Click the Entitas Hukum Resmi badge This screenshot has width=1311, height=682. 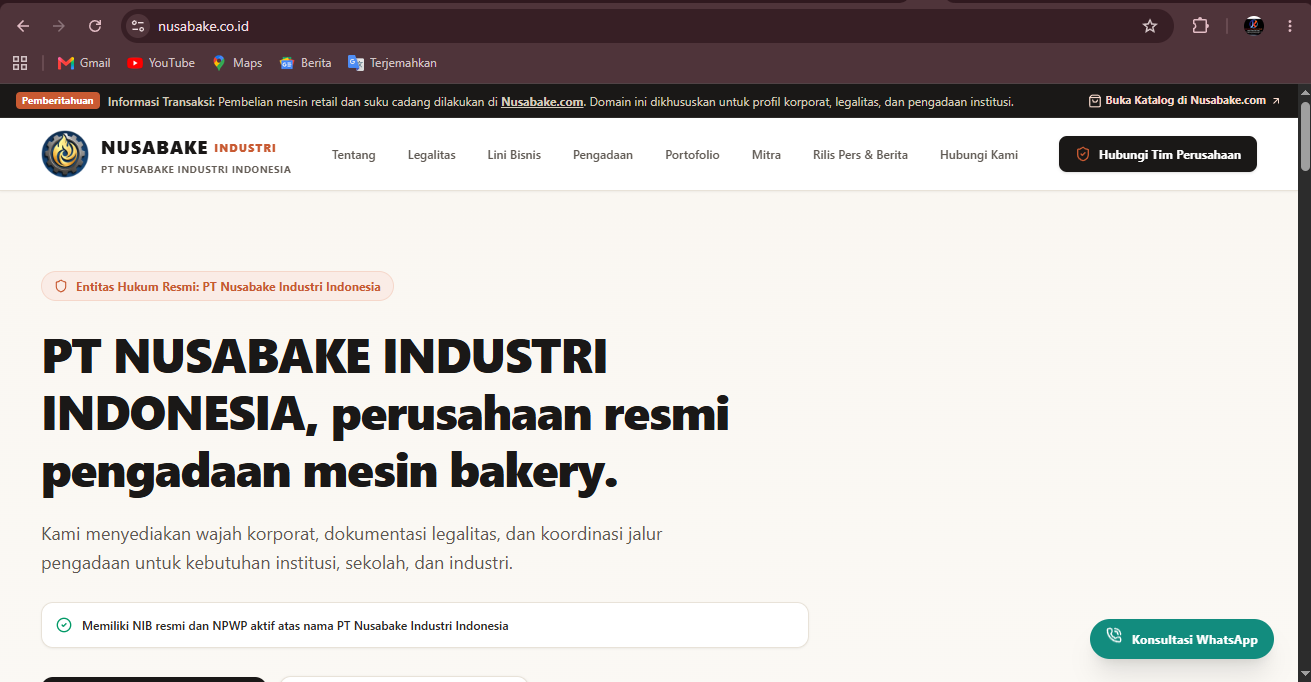click(217, 286)
